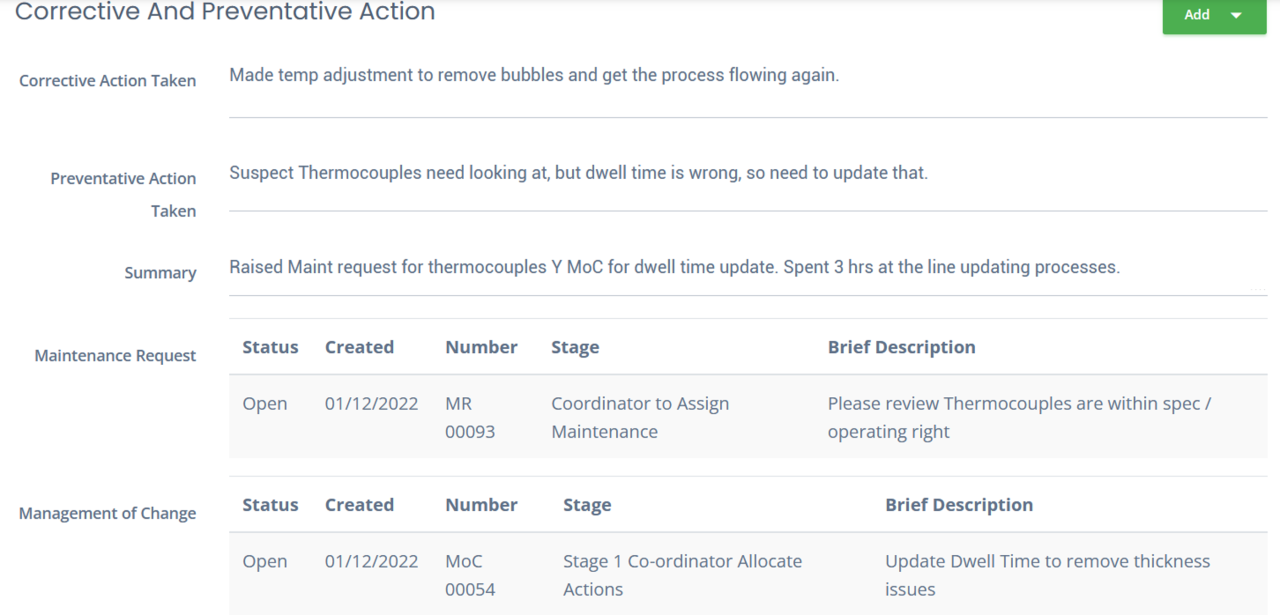Select the 'Coordinator to Assign Maintenance' stage cell
Screen dimensions: 1280x615
coord(640,418)
